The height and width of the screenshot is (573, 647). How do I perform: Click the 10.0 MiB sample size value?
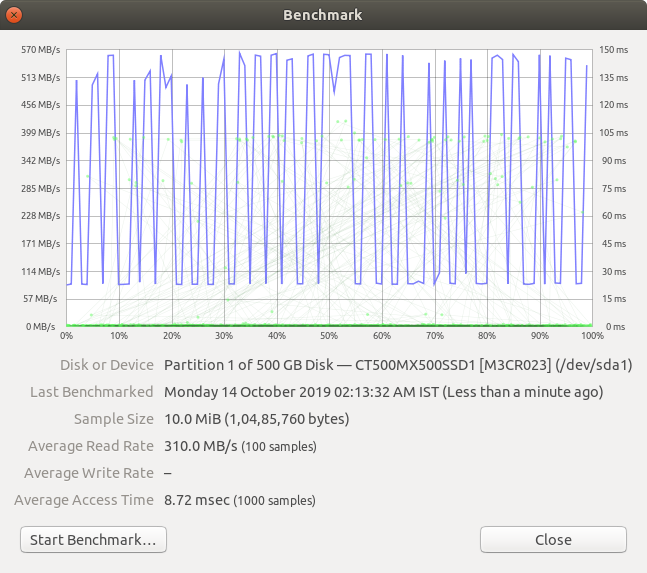point(257,419)
